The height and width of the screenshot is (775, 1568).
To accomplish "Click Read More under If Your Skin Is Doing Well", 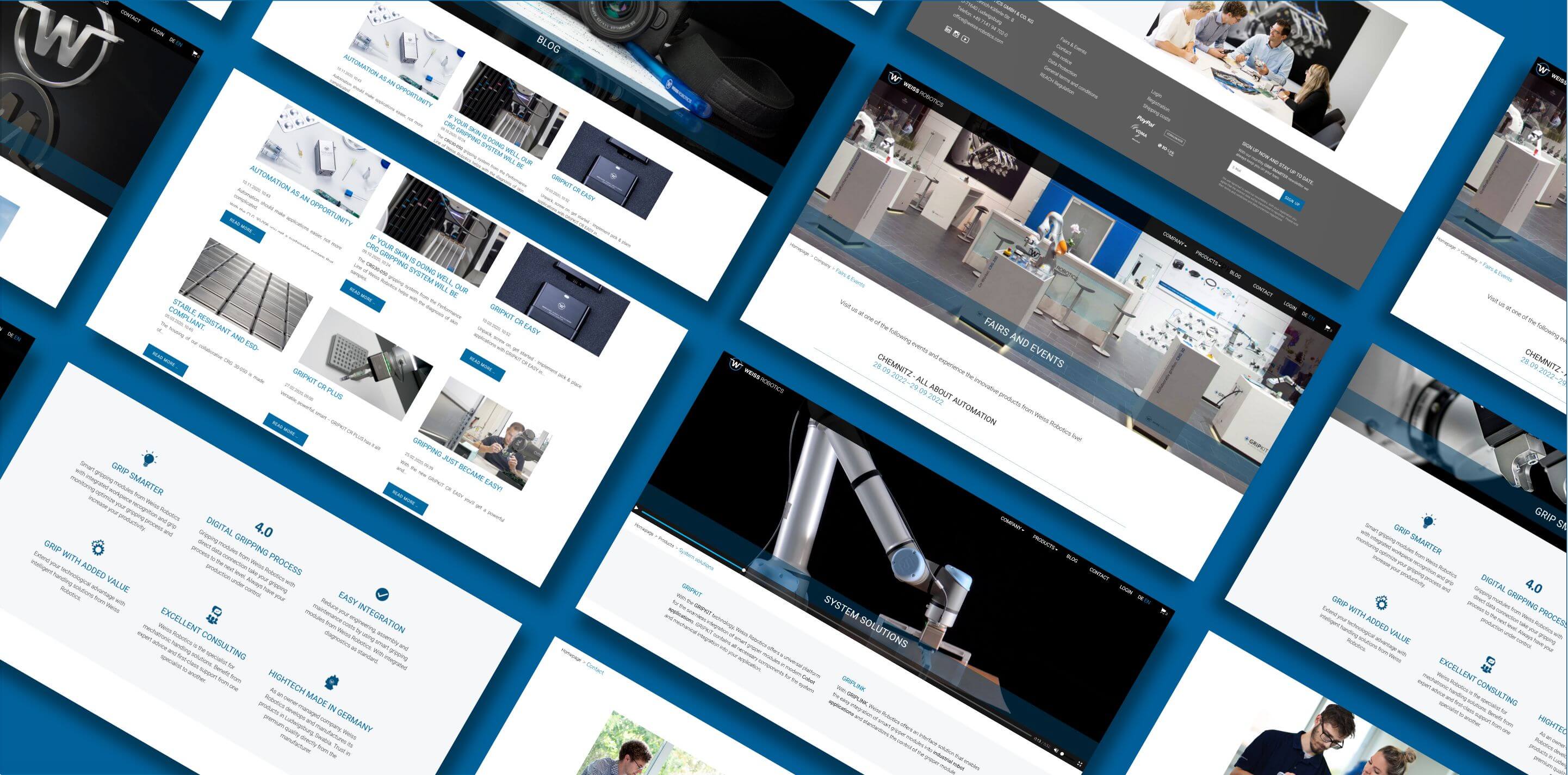I will pyautogui.click(x=363, y=296).
